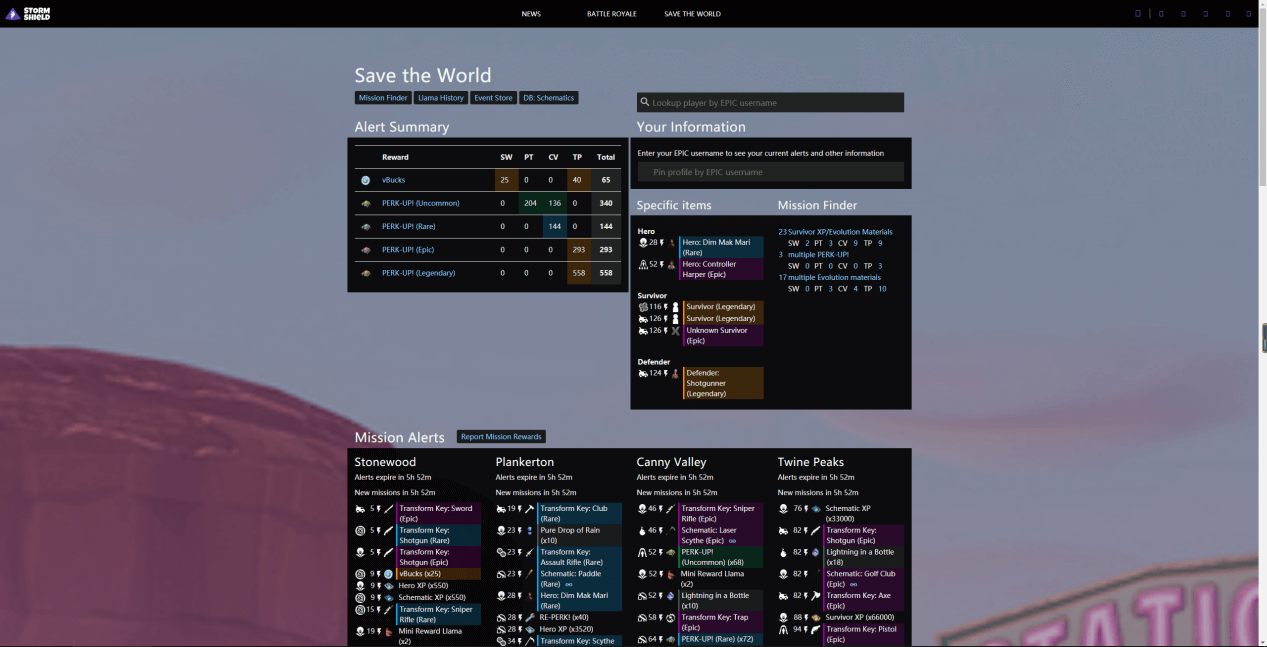The image size is (1267, 647).
Task: Open the Event Store button
Action: (x=493, y=98)
